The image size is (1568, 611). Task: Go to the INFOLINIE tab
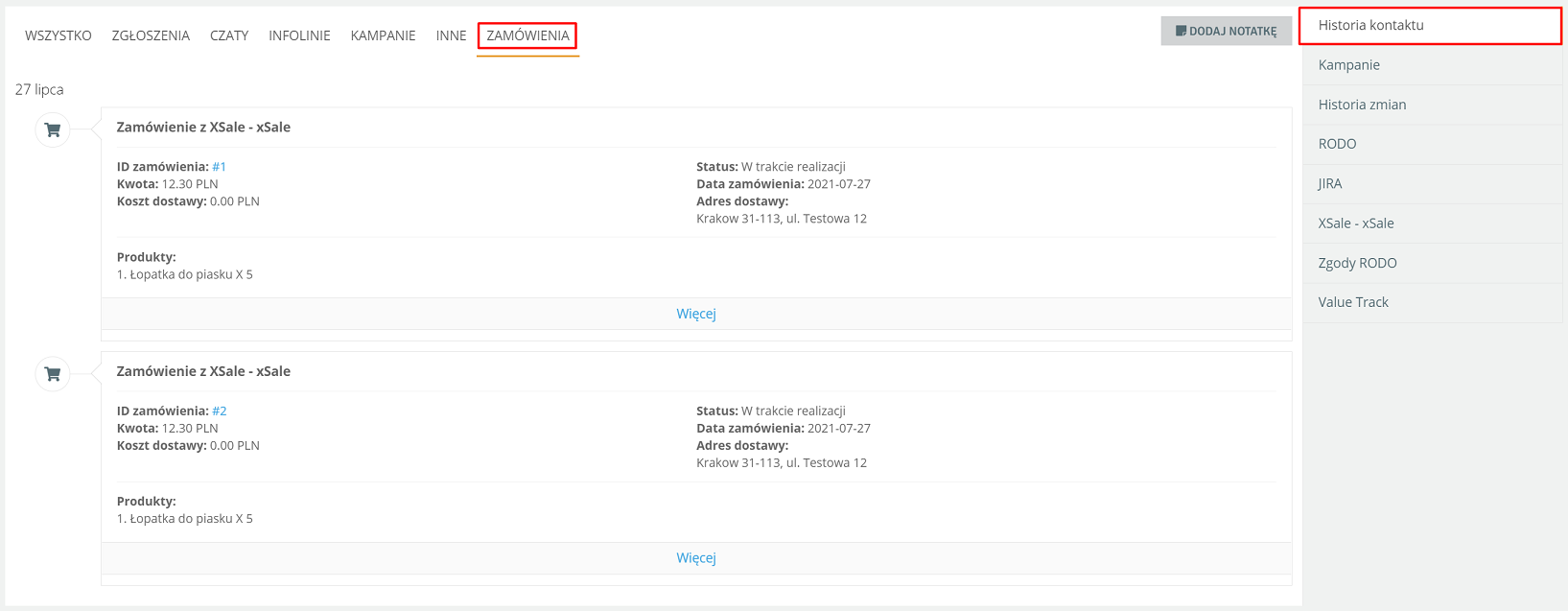[299, 35]
